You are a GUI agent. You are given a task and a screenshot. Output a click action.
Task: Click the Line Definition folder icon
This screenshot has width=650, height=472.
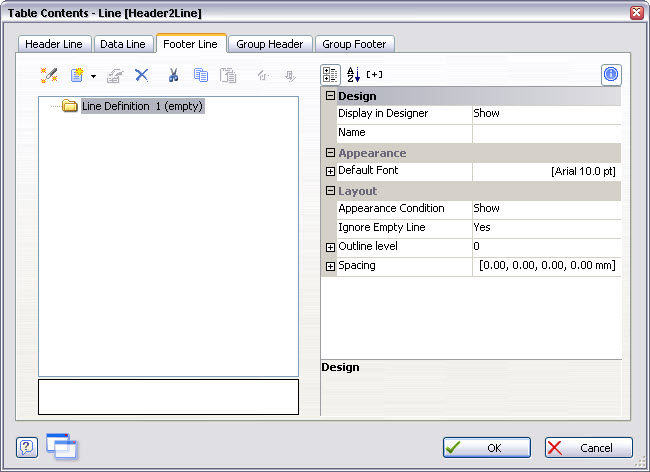[70, 106]
